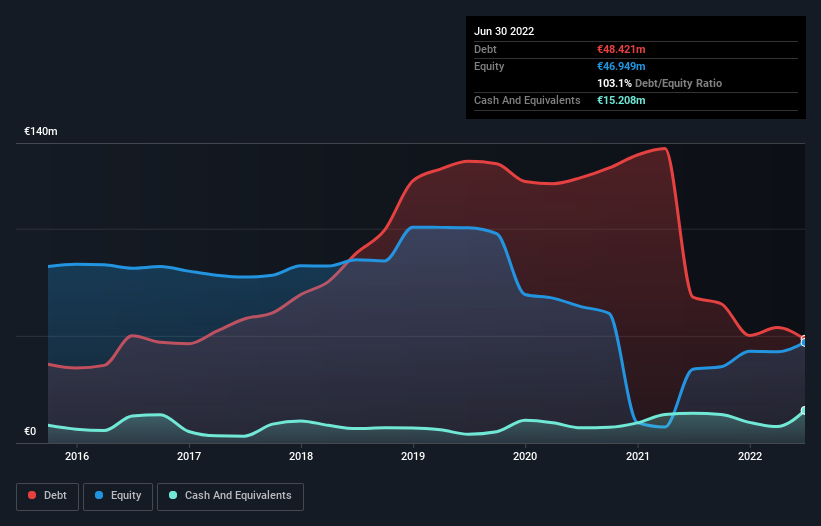Click the 103.1% Debt/Equity Ratio text
This screenshot has height=526, width=821.
pos(659,83)
